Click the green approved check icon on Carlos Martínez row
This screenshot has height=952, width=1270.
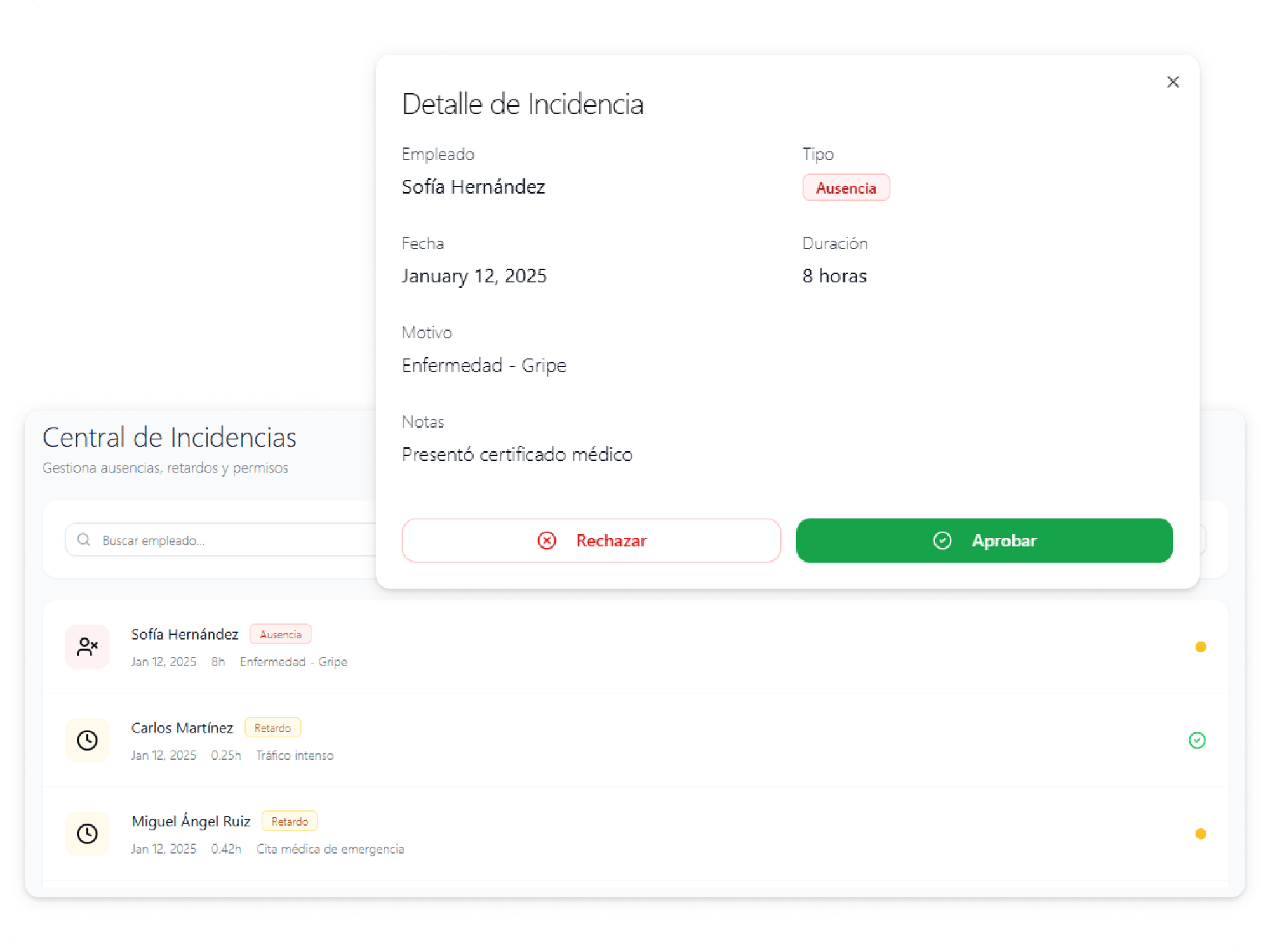1198,740
